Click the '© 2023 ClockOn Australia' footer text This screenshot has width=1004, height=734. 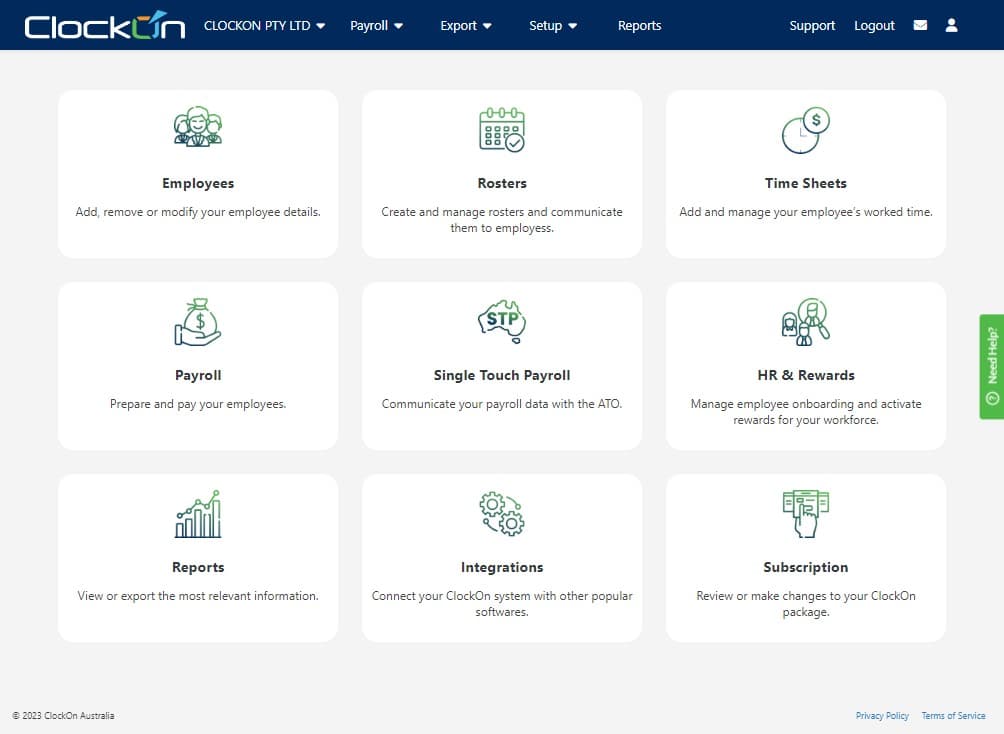tap(63, 715)
